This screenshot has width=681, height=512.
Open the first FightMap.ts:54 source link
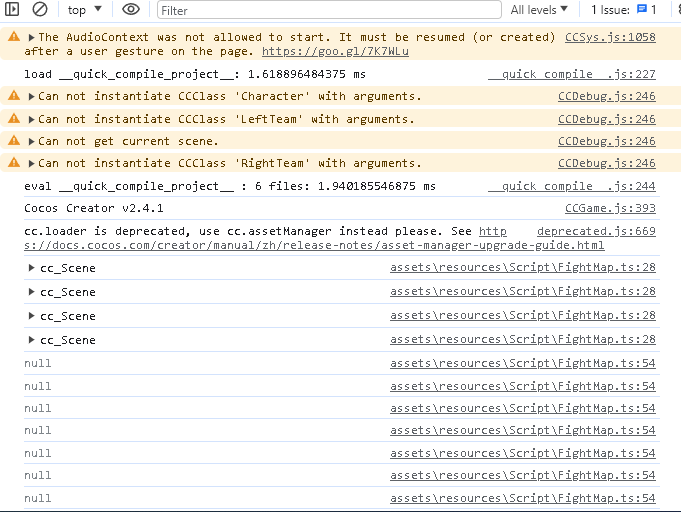pos(523,363)
